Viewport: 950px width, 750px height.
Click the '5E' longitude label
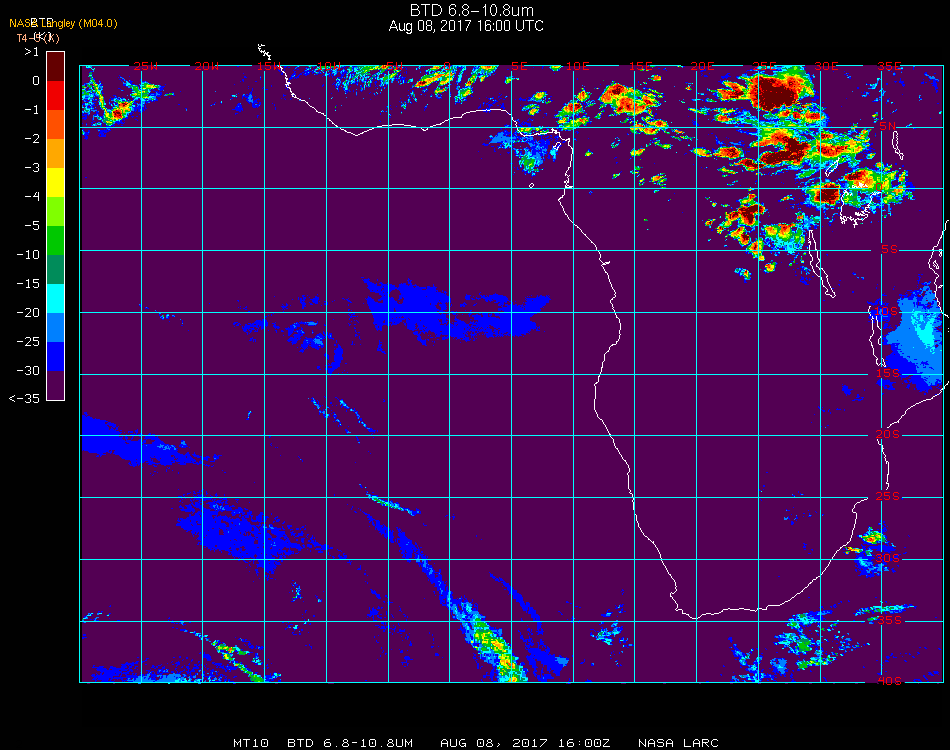tap(519, 66)
